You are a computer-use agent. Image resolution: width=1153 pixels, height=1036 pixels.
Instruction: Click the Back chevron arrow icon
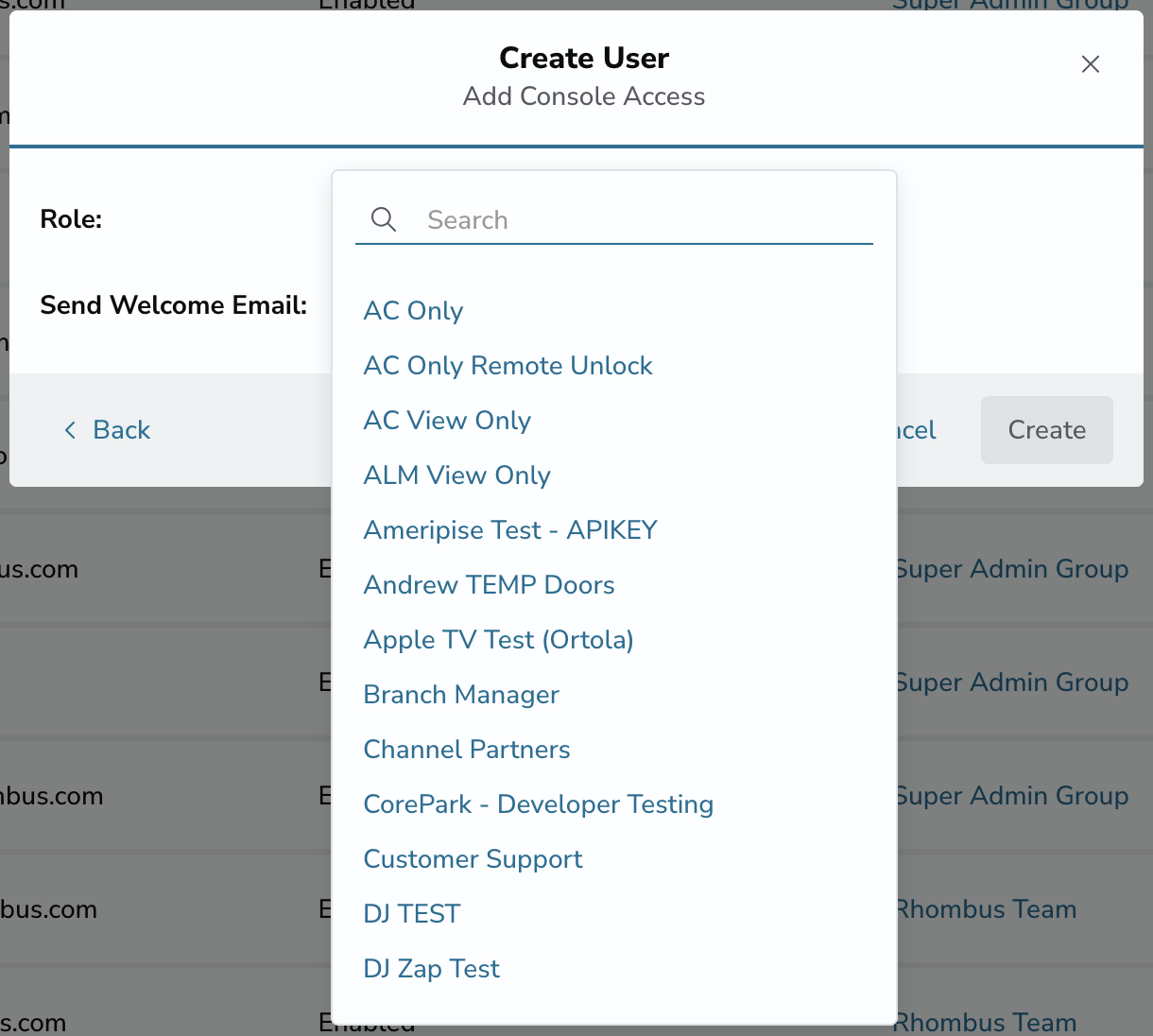pyautogui.click(x=70, y=430)
